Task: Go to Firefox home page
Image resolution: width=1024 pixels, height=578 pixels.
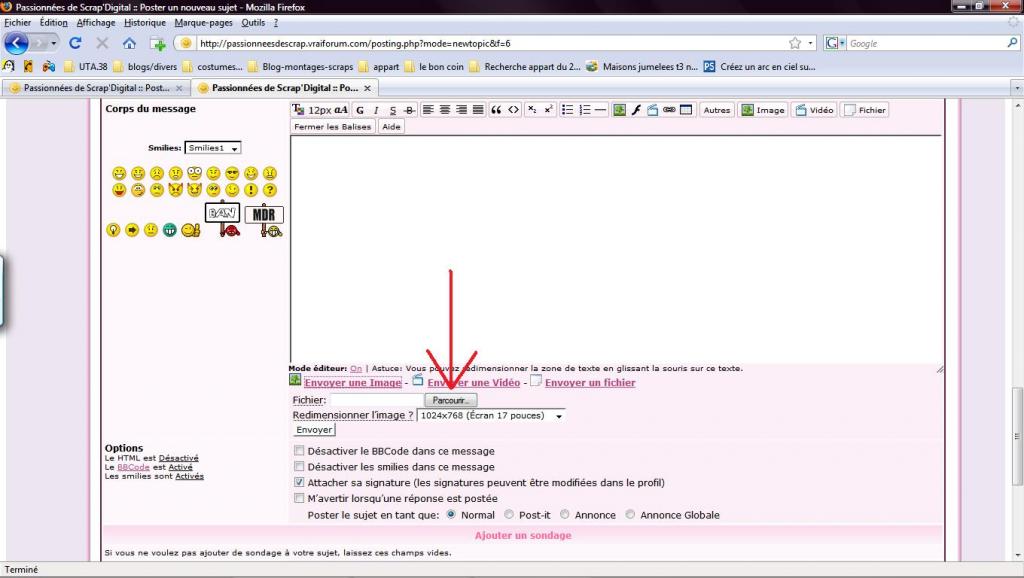Action: click(129, 43)
